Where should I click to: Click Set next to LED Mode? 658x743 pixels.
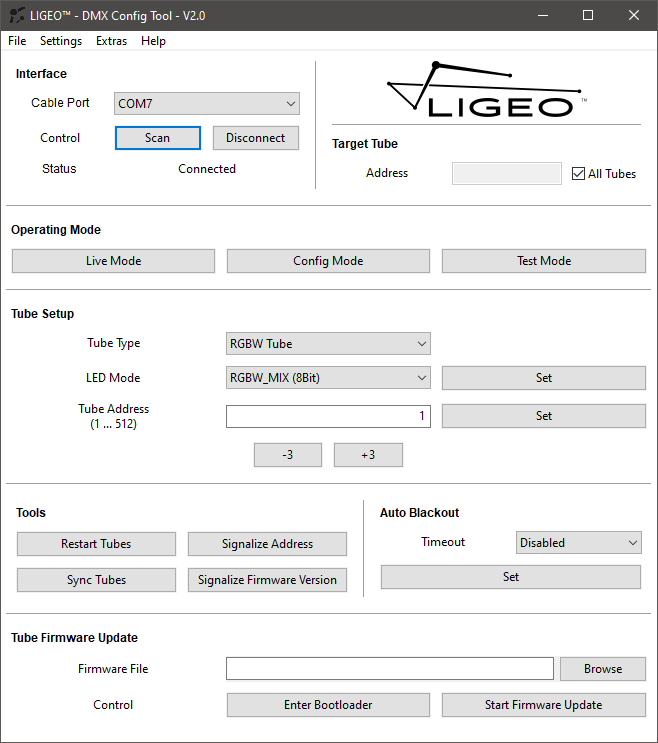(x=544, y=378)
